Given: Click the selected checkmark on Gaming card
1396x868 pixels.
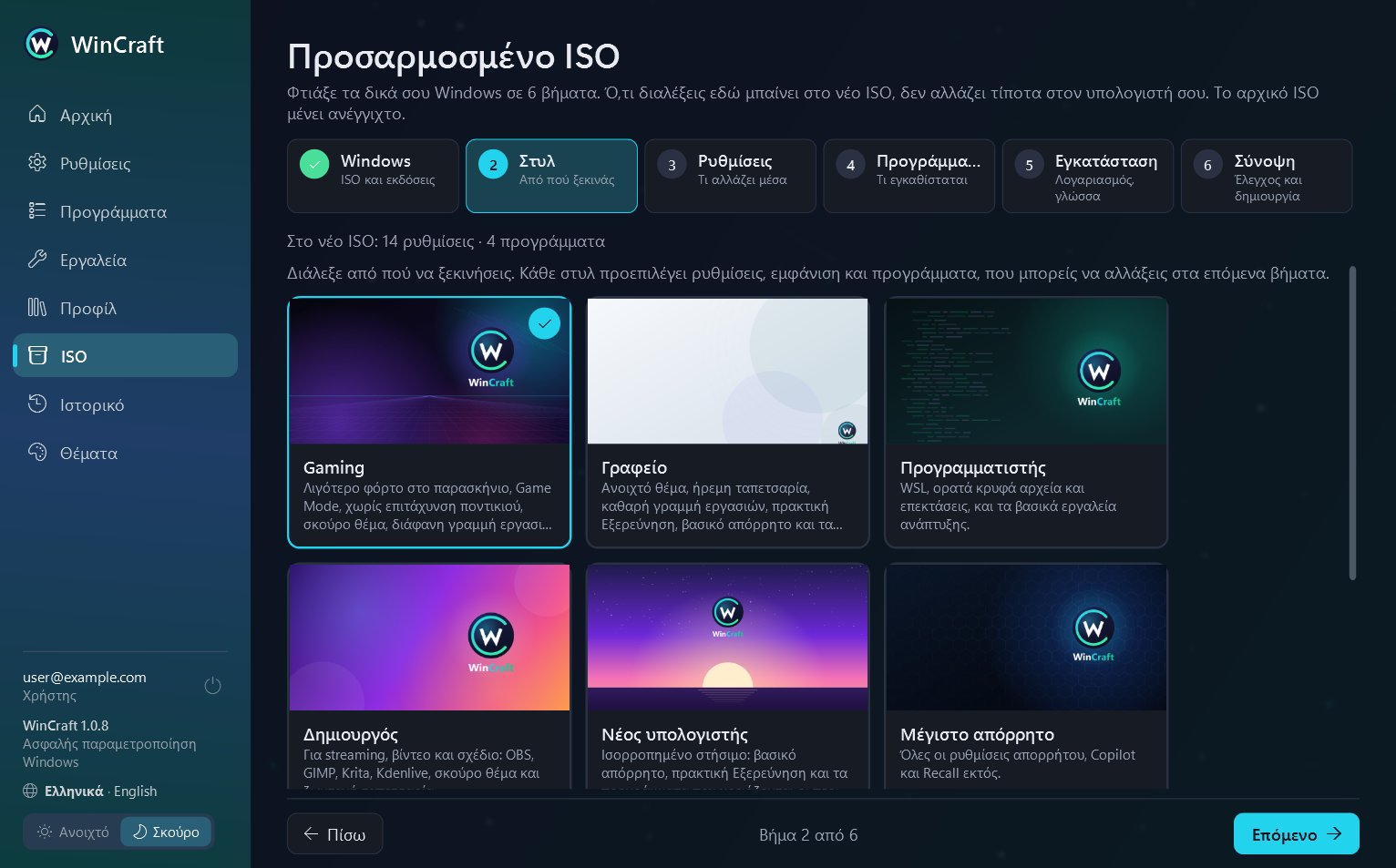Looking at the screenshot, I should [545, 323].
